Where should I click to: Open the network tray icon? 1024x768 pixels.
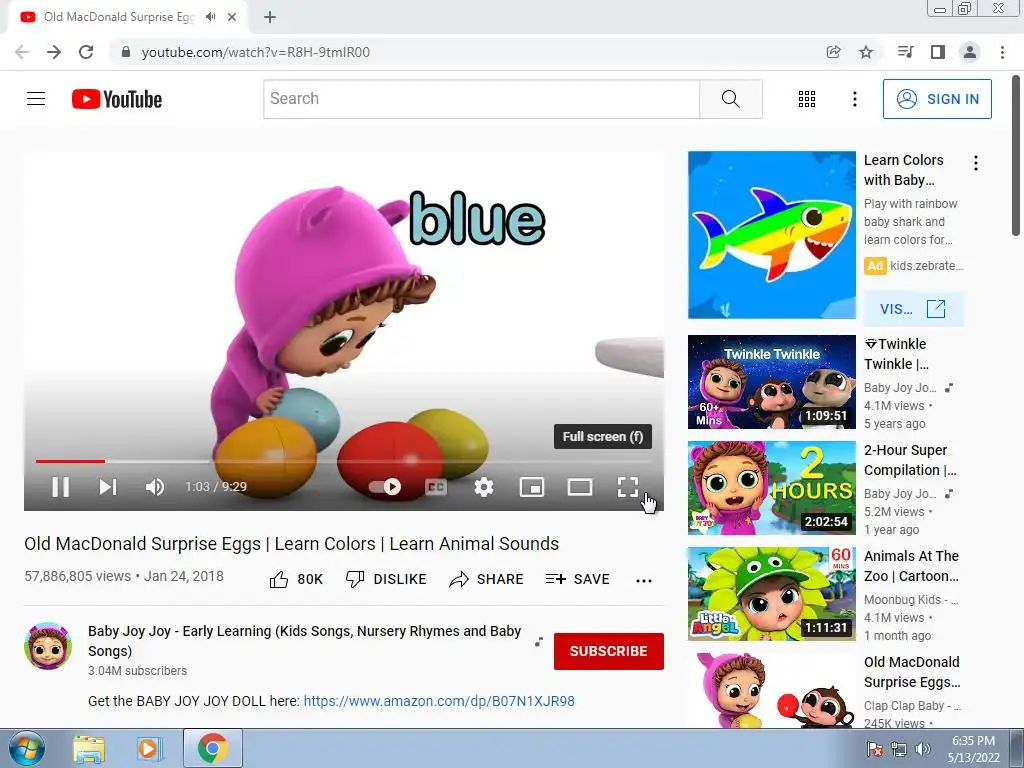(899, 749)
